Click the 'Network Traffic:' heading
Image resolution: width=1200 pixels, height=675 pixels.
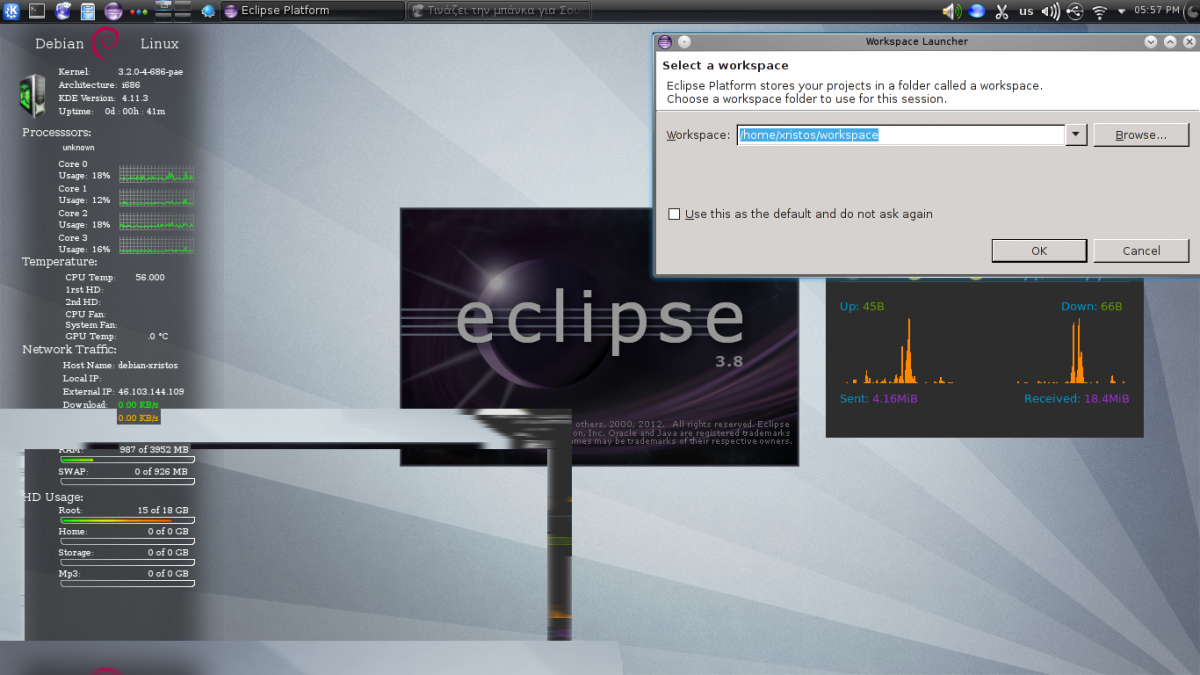(70, 350)
